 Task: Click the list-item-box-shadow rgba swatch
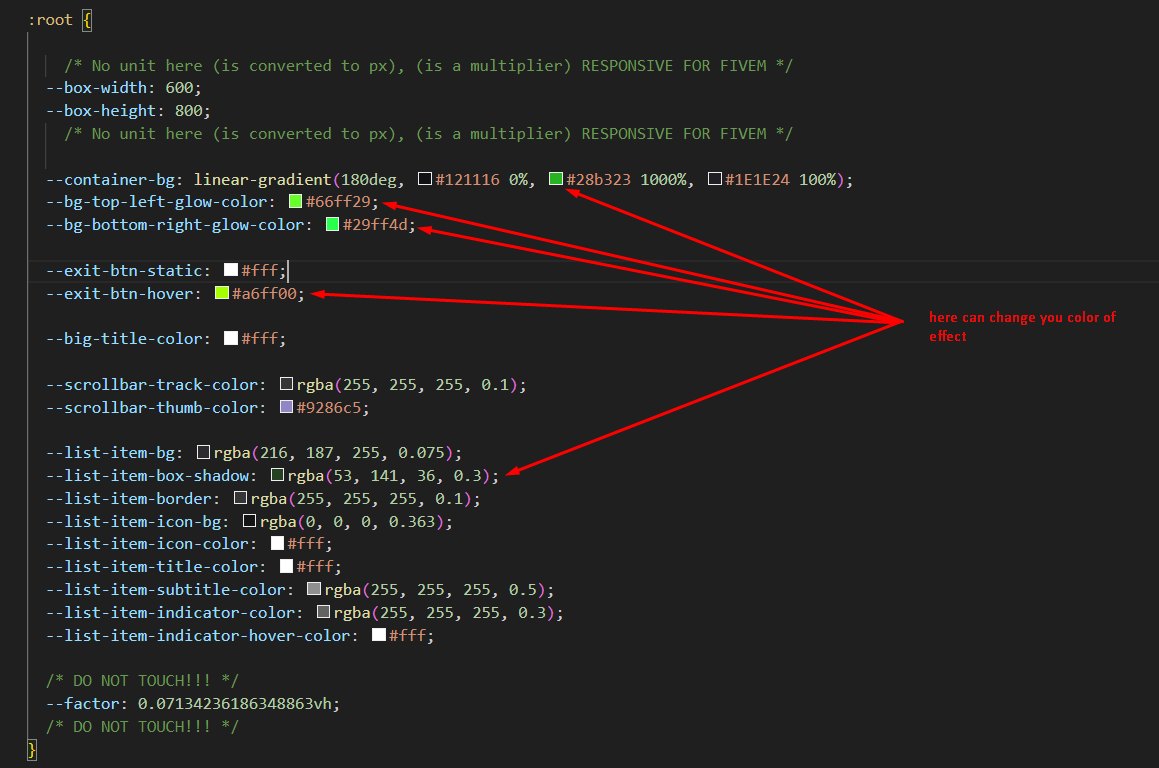[277, 475]
